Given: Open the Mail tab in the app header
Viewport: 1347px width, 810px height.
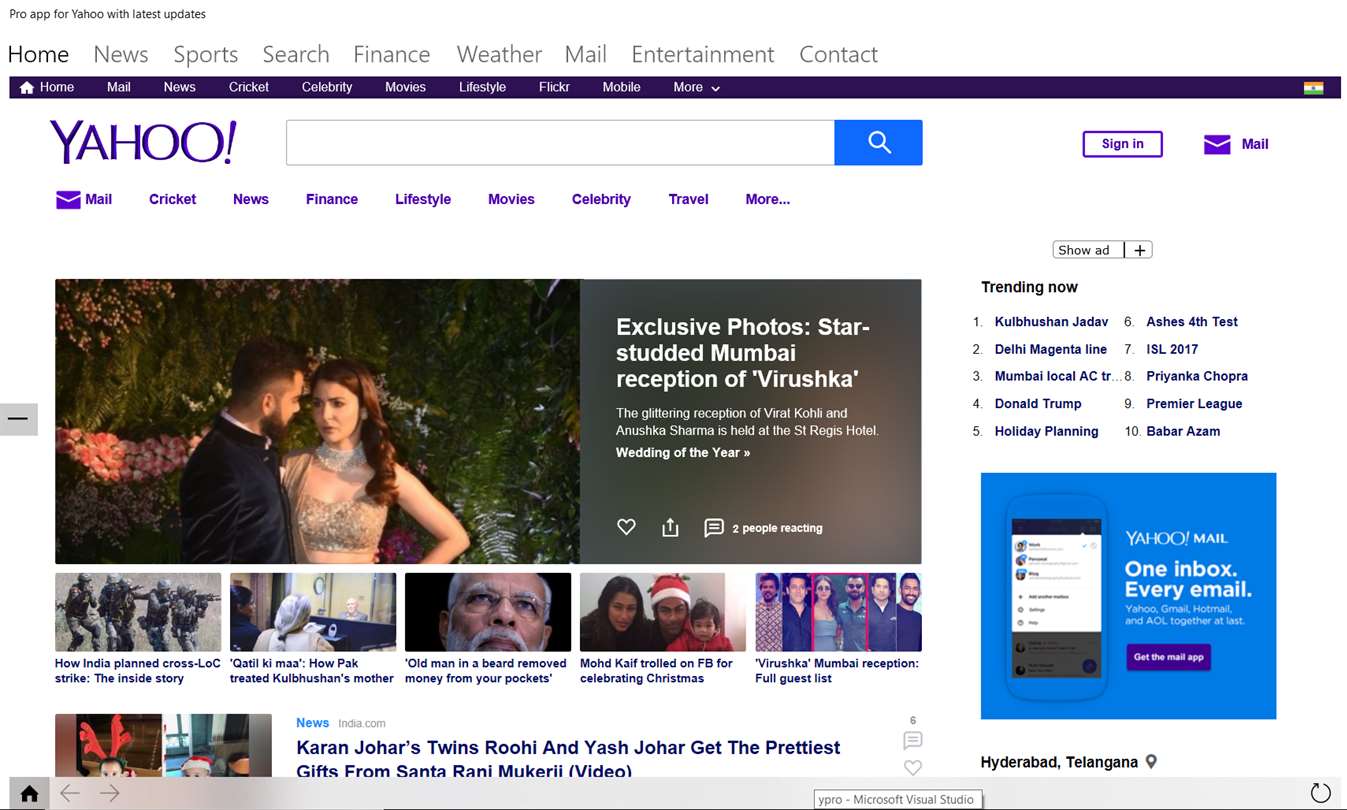Looking at the screenshot, I should coord(586,54).
